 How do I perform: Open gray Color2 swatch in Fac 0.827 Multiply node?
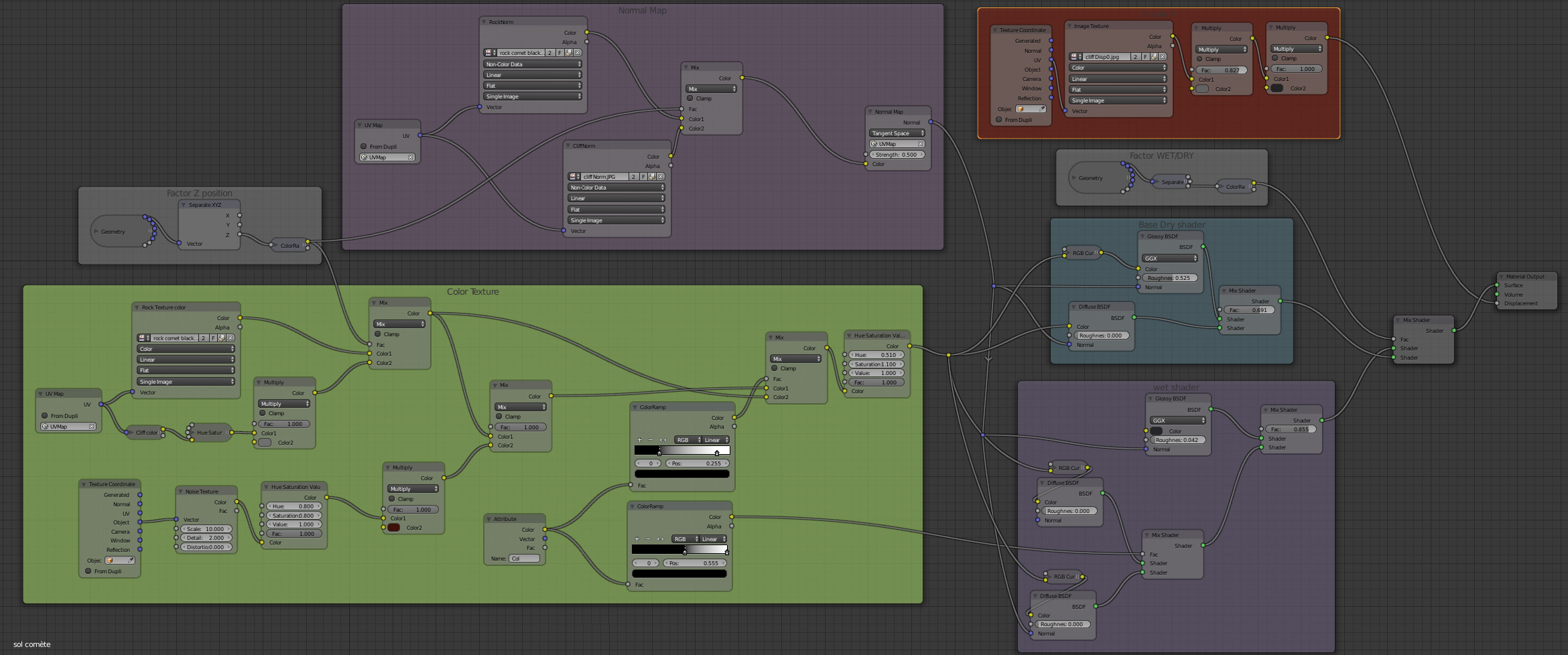pyautogui.click(x=1203, y=89)
